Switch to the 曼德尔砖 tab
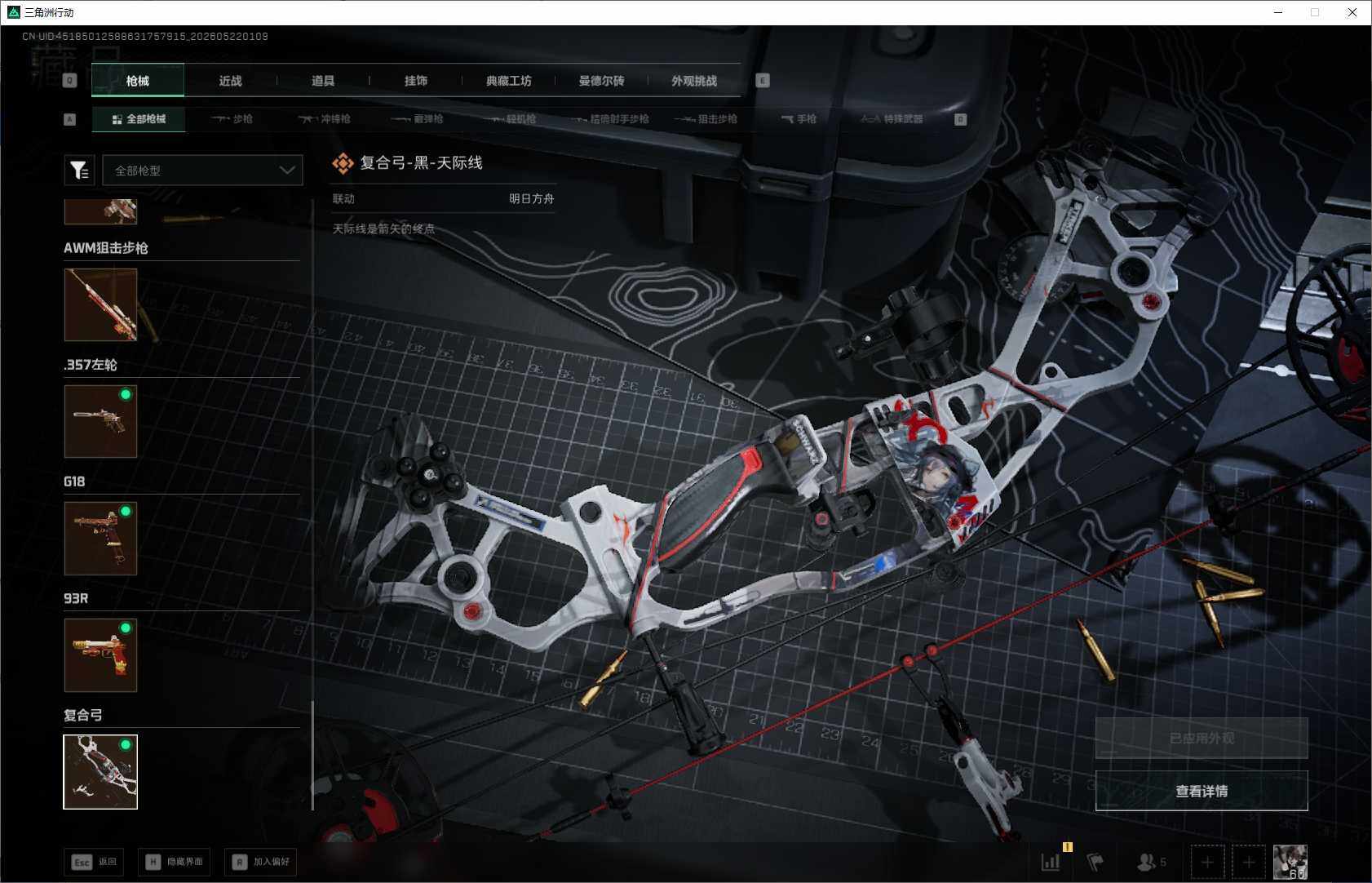Viewport: 1372px width, 883px height. [x=602, y=81]
